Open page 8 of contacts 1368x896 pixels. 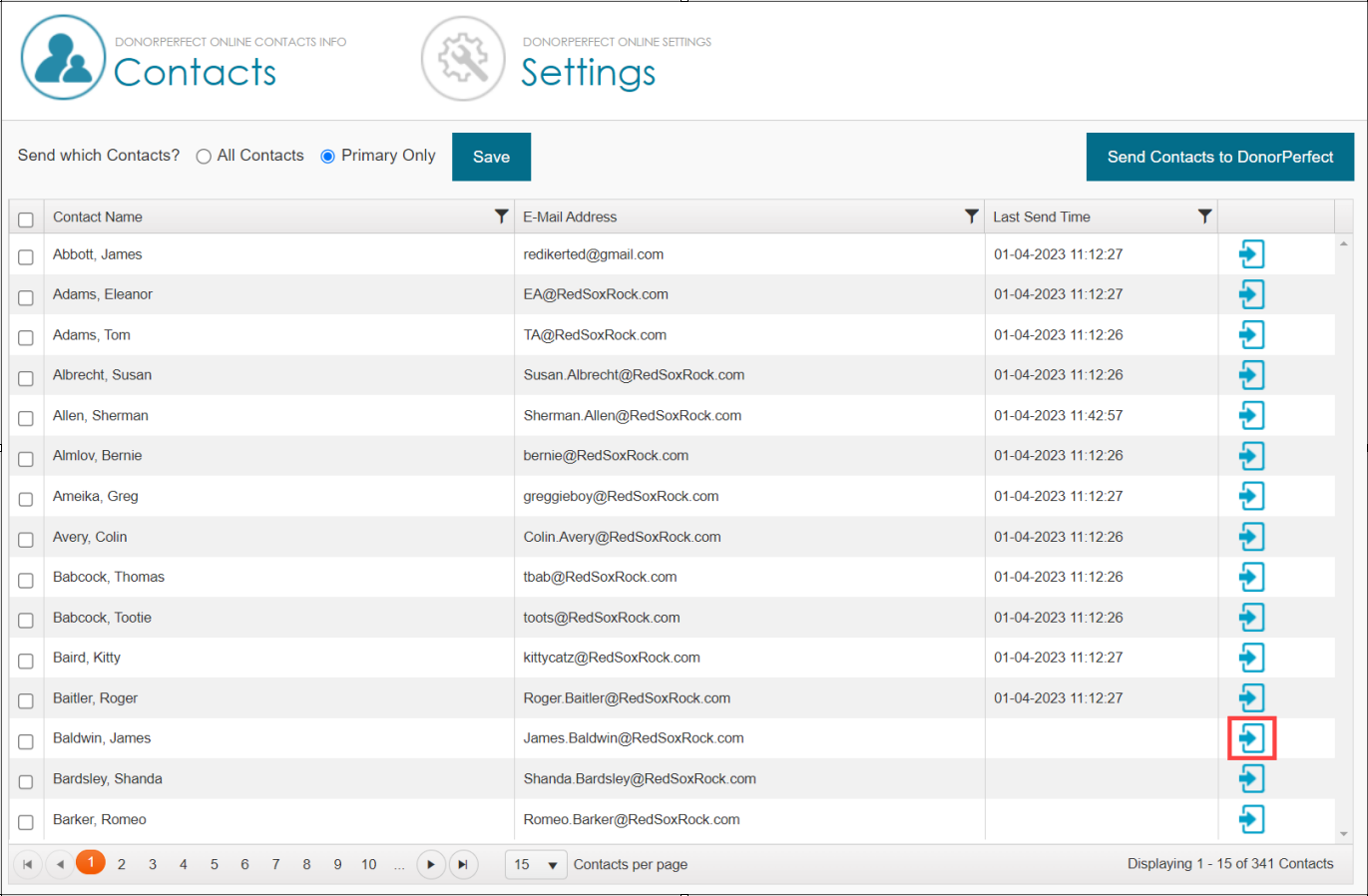pos(306,864)
